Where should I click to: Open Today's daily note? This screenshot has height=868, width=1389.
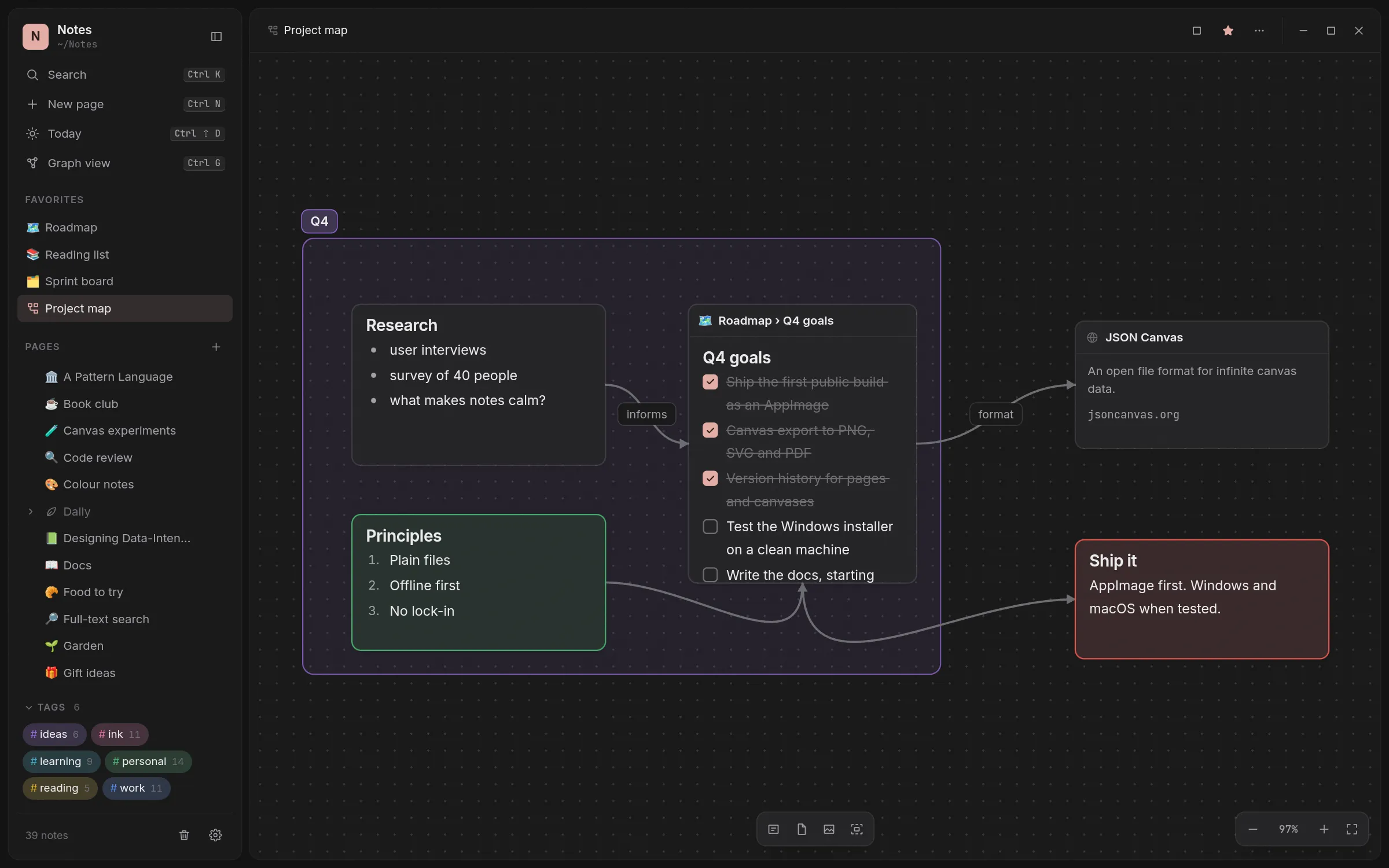[x=125, y=134]
